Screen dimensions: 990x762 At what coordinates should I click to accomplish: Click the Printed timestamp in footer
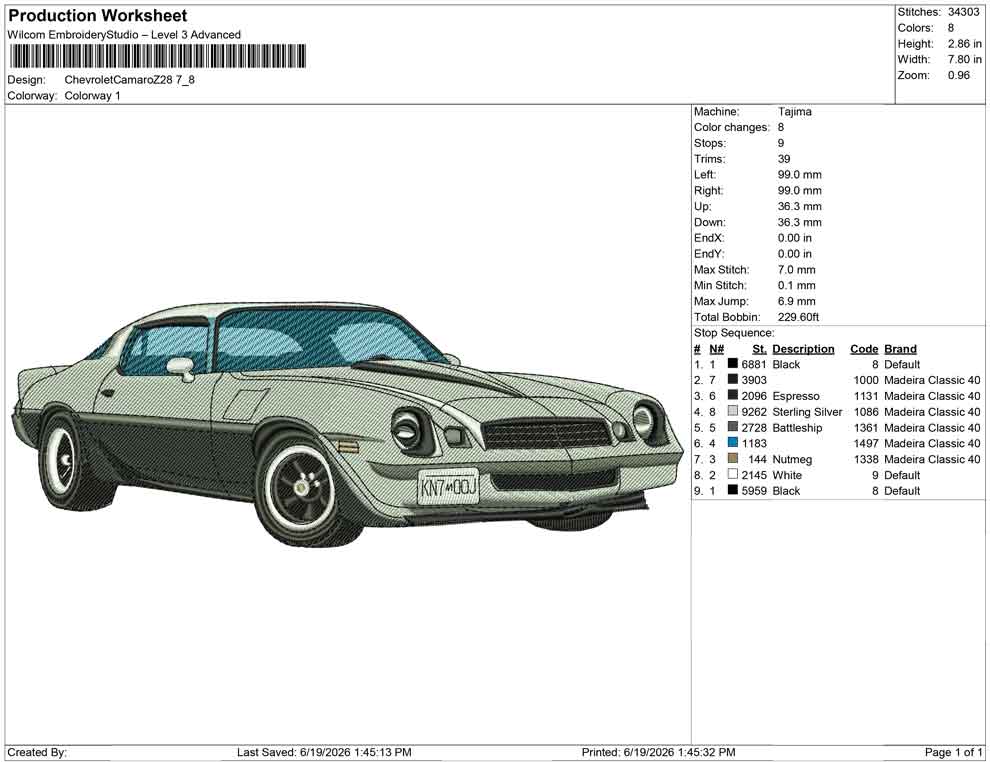pos(659,752)
